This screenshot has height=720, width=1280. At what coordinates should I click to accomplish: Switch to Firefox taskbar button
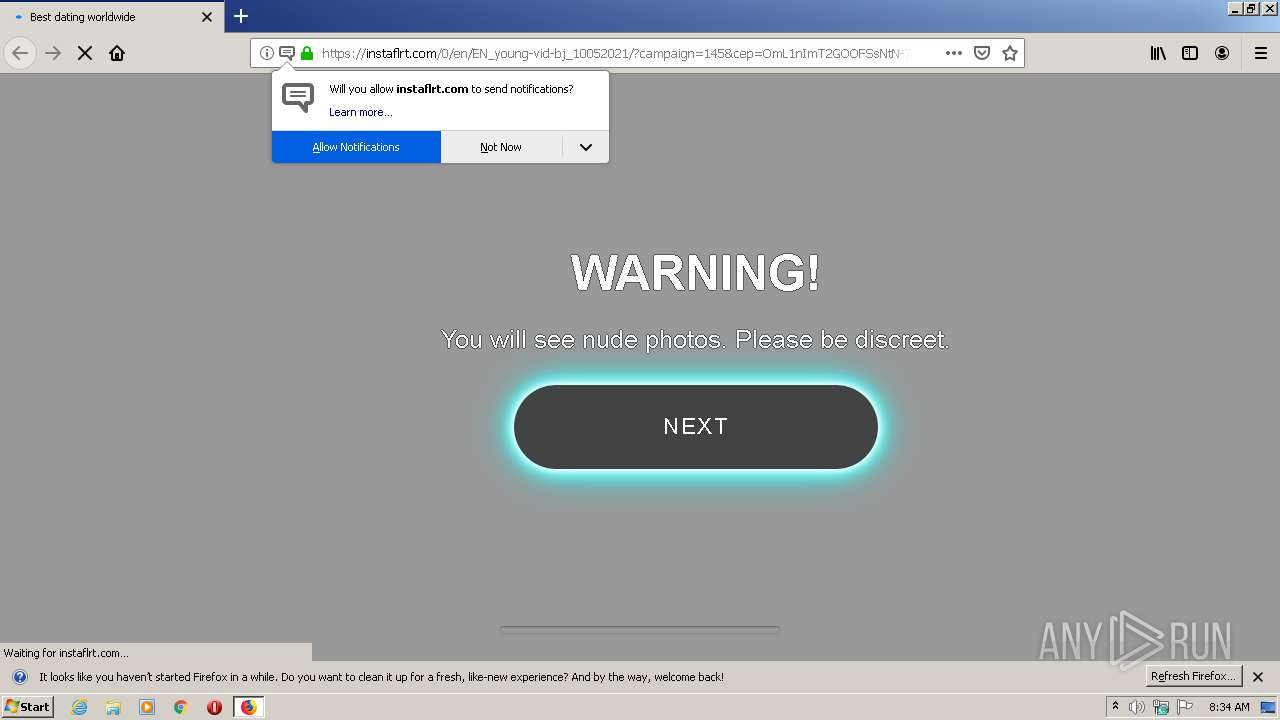(248, 707)
